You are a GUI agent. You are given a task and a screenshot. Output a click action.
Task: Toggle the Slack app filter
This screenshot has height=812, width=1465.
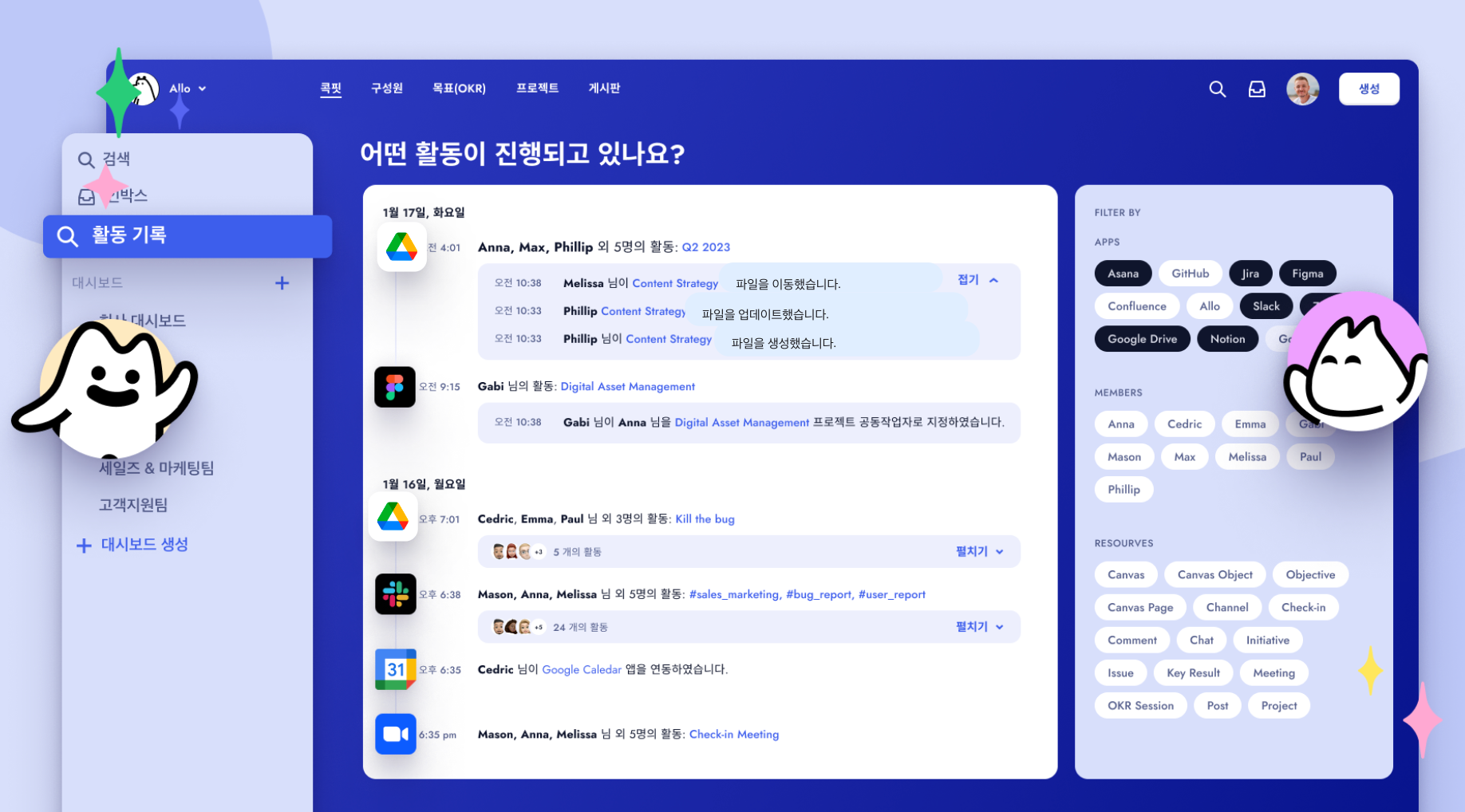[x=1266, y=306]
